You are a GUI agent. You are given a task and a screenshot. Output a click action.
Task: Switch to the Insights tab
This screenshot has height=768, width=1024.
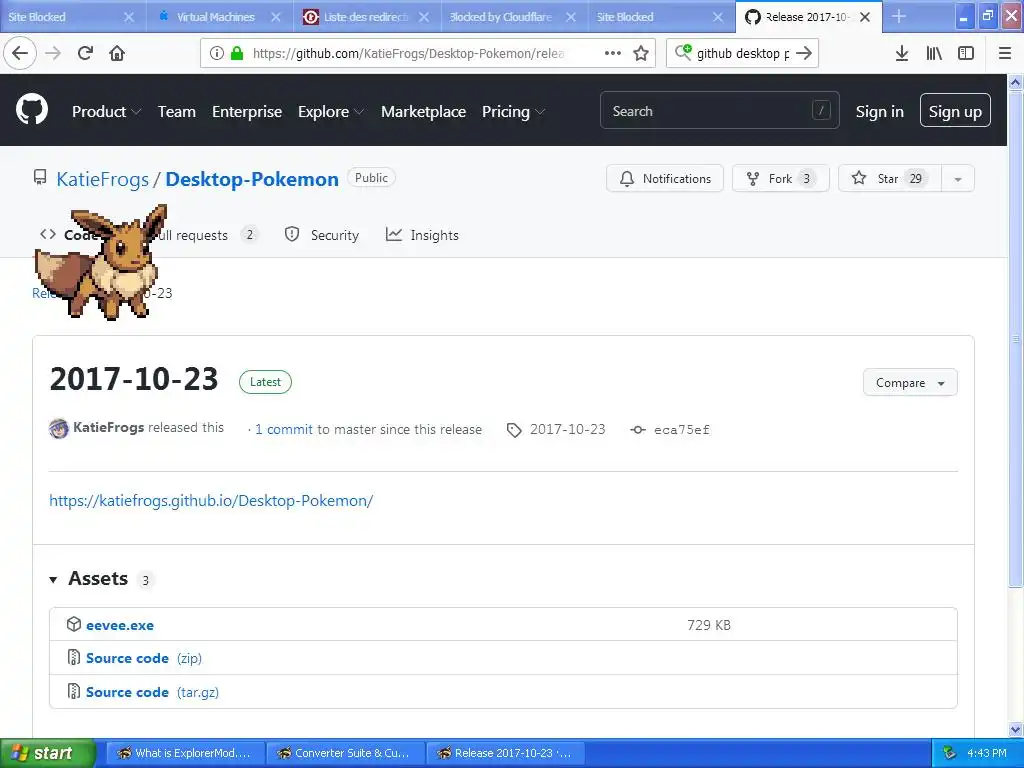click(422, 234)
